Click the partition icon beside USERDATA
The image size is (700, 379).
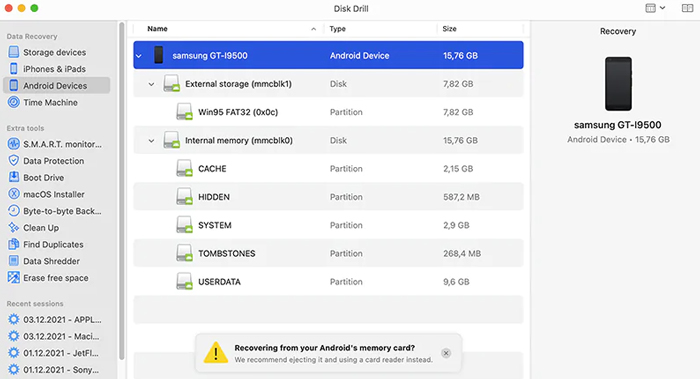tap(184, 282)
